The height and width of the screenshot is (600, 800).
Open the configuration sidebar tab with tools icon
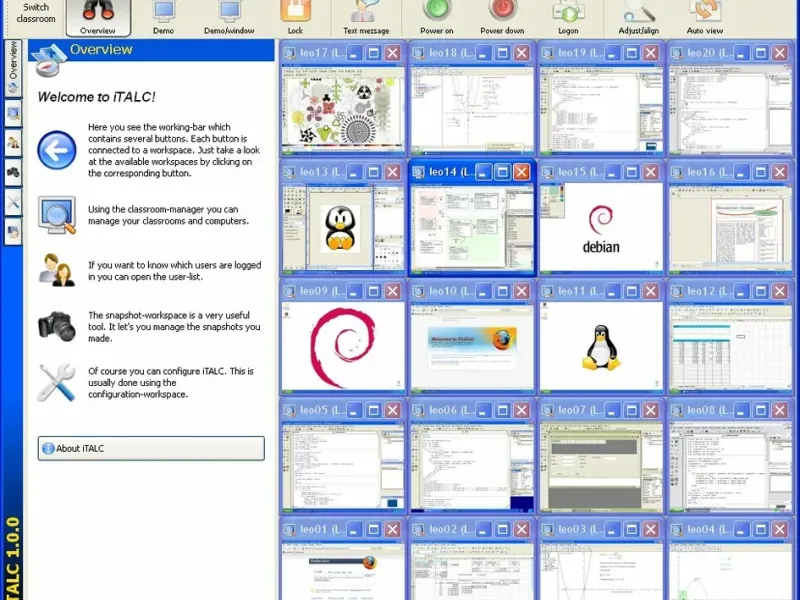pos(13,202)
